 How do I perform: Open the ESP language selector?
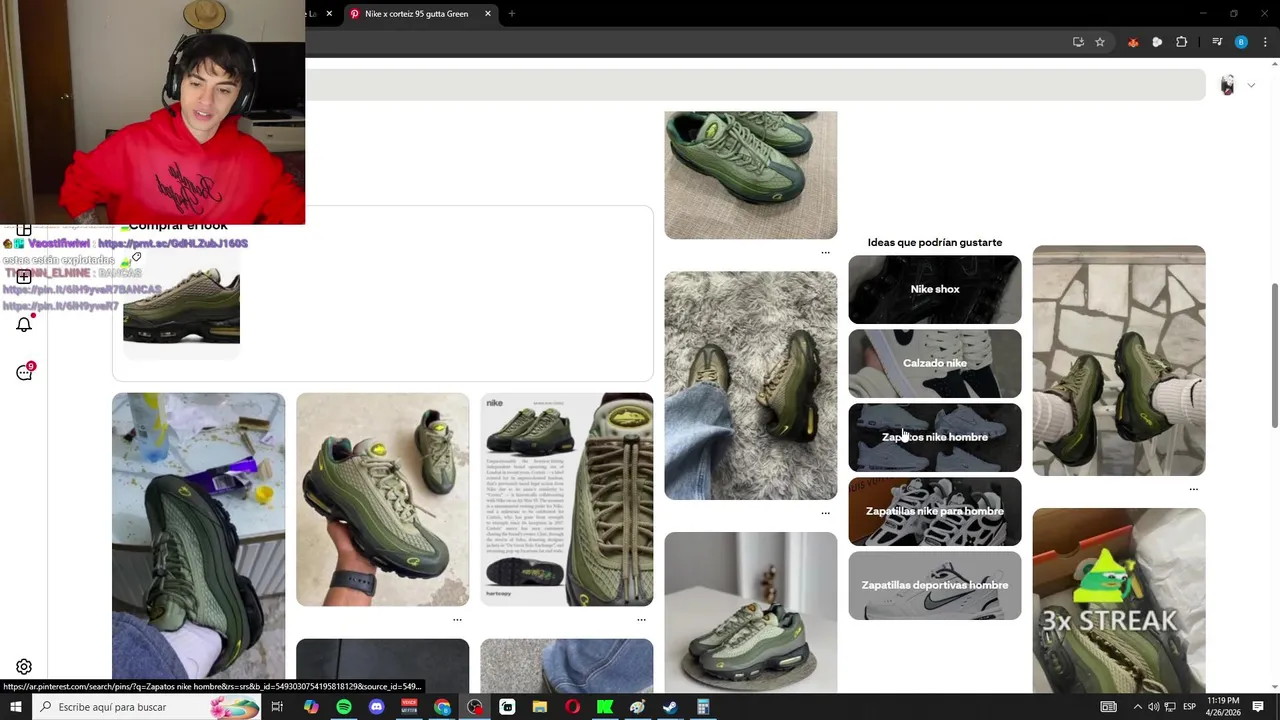point(1189,707)
